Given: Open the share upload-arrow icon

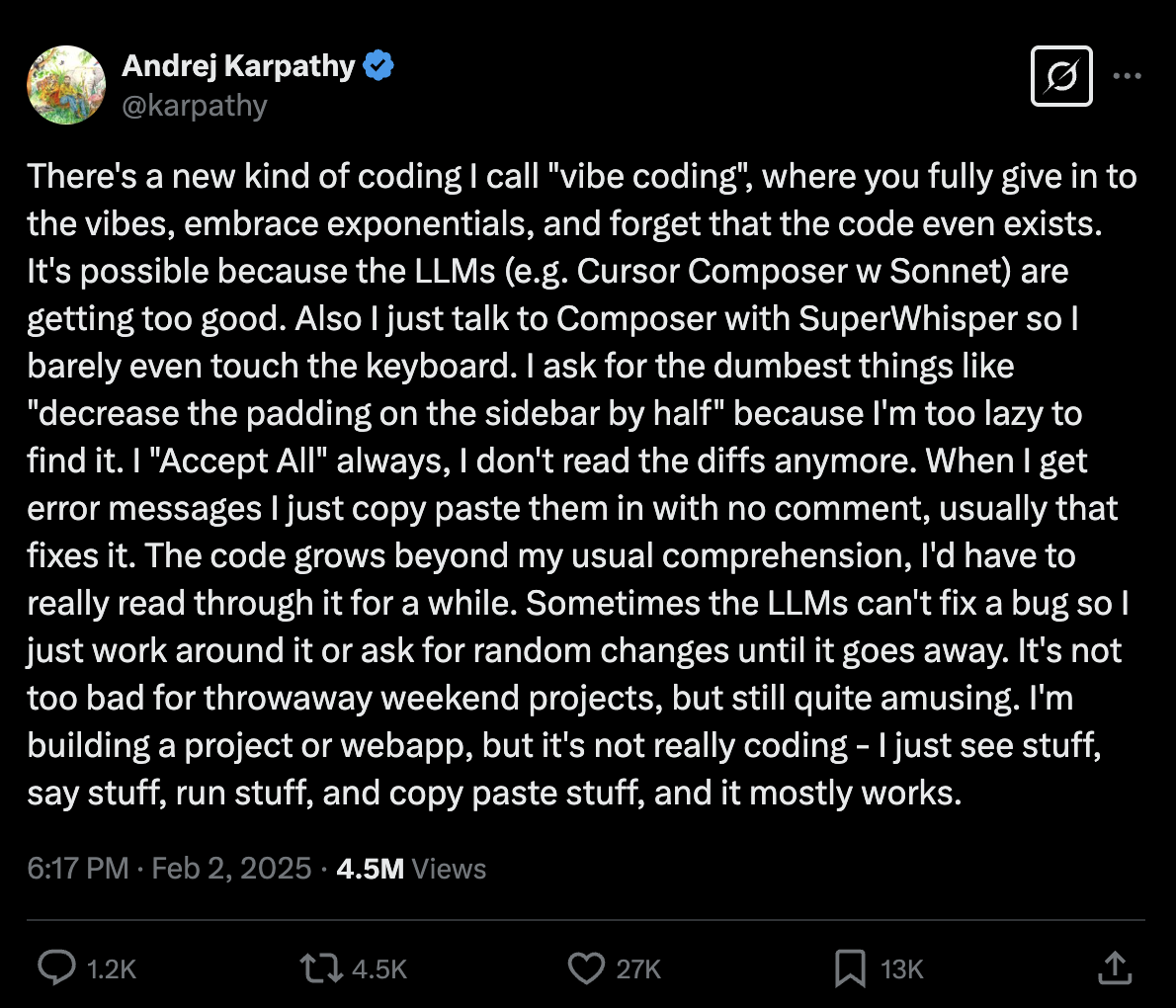Looking at the screenshot, I should pyautogui.click(x=1115, y=967).
